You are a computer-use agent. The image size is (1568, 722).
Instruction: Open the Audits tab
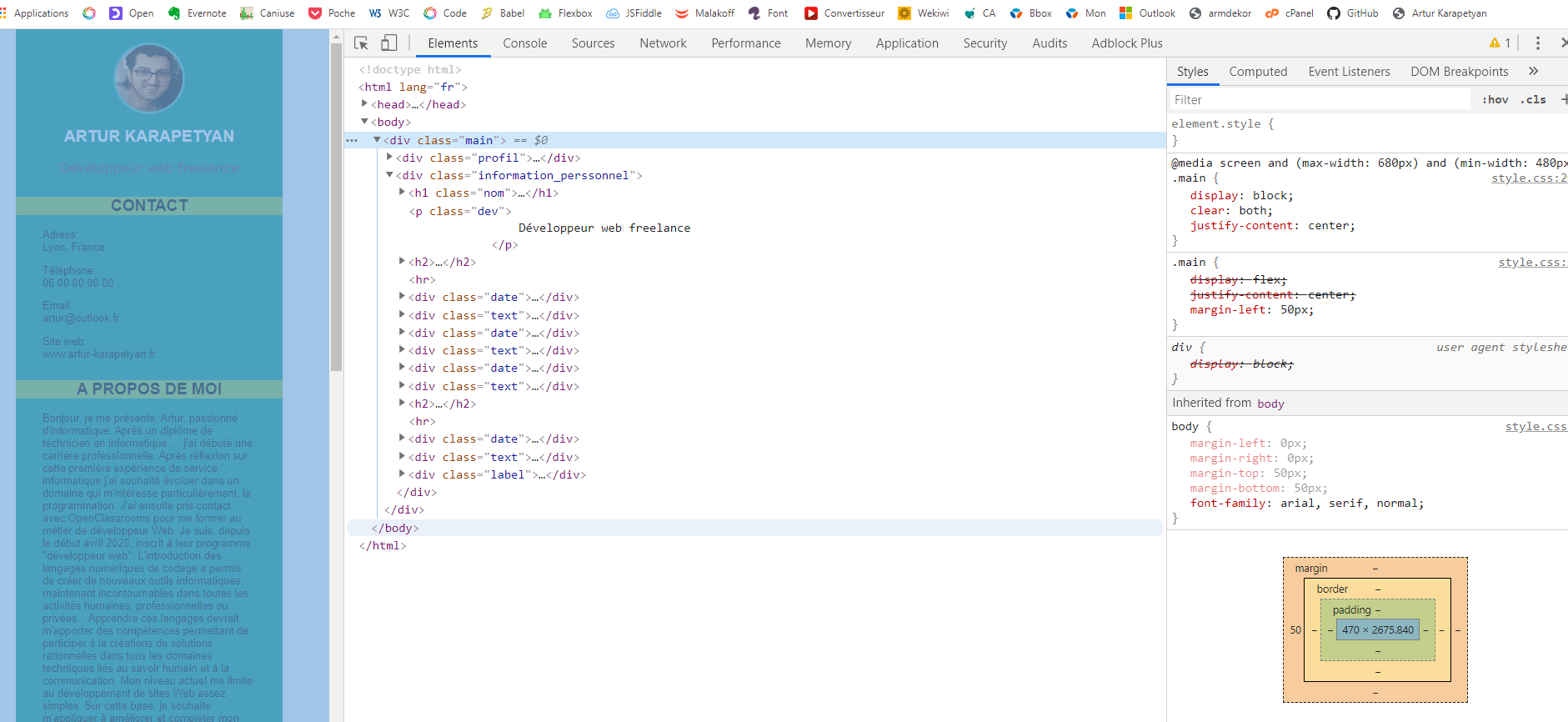(1050, 43)
